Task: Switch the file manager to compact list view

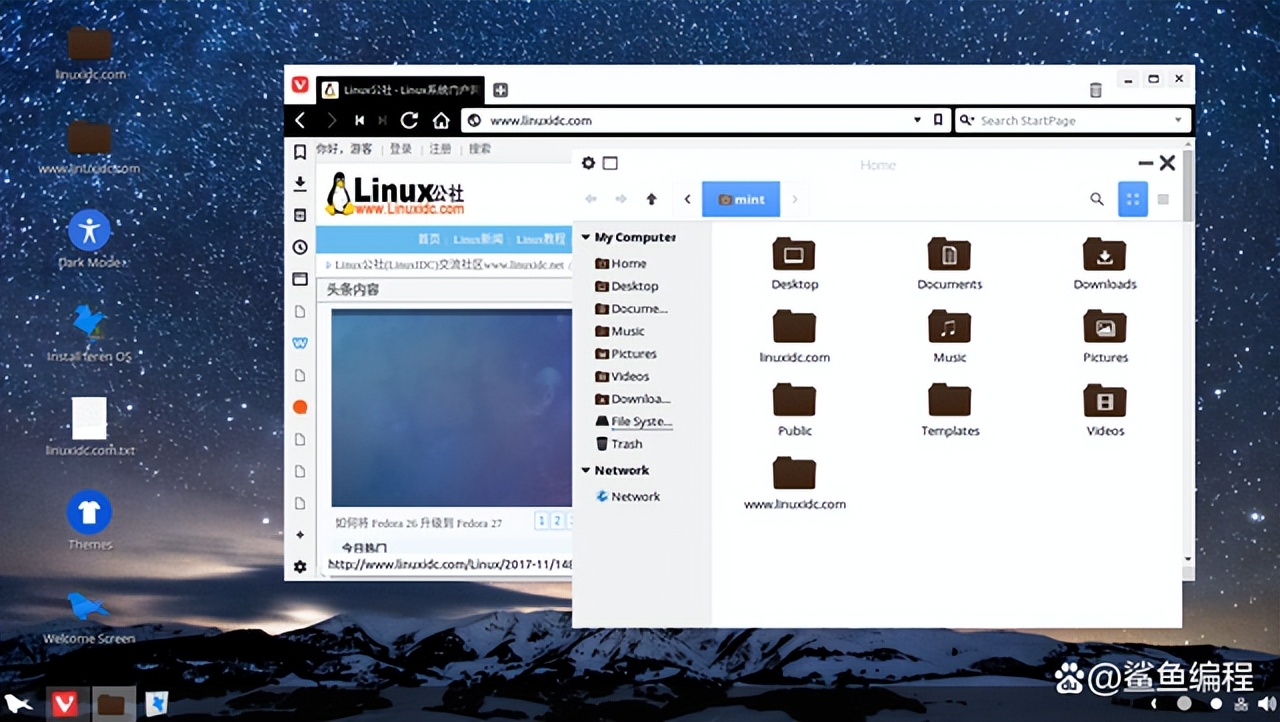Action: (x=1161, y=199)
